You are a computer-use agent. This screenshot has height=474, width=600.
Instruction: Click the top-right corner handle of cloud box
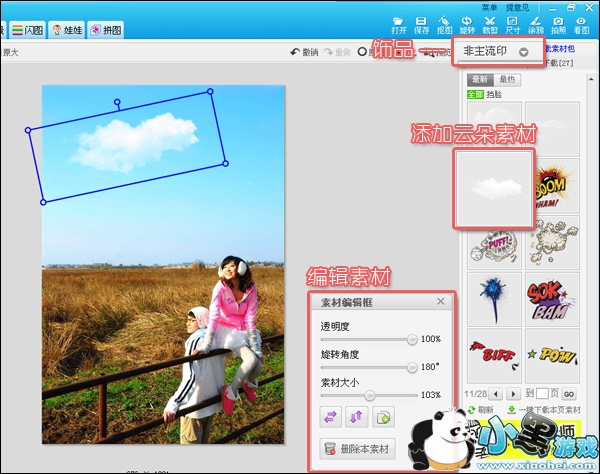[210, 91]
